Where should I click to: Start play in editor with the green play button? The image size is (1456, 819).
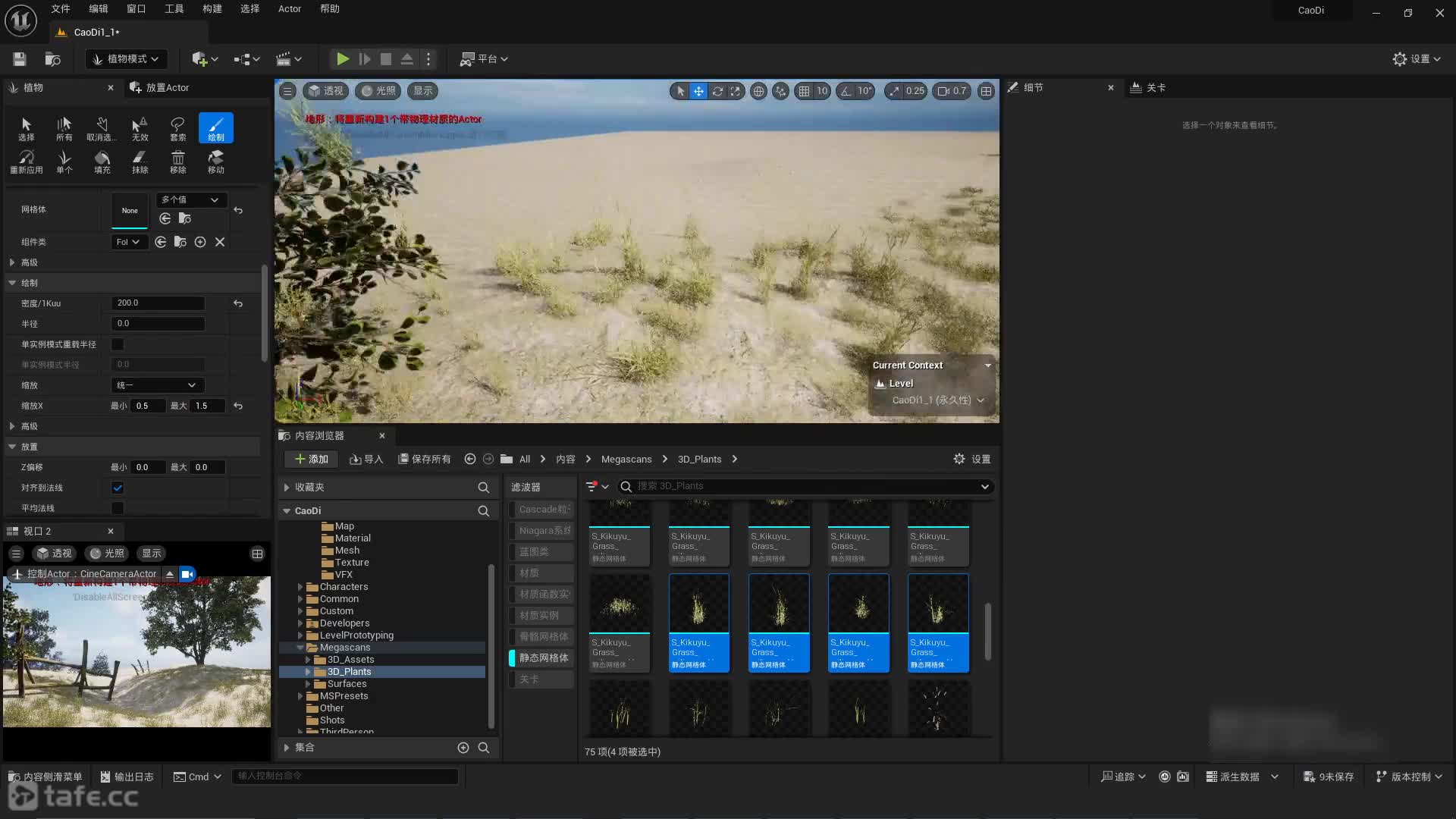(x=343, y=59)
